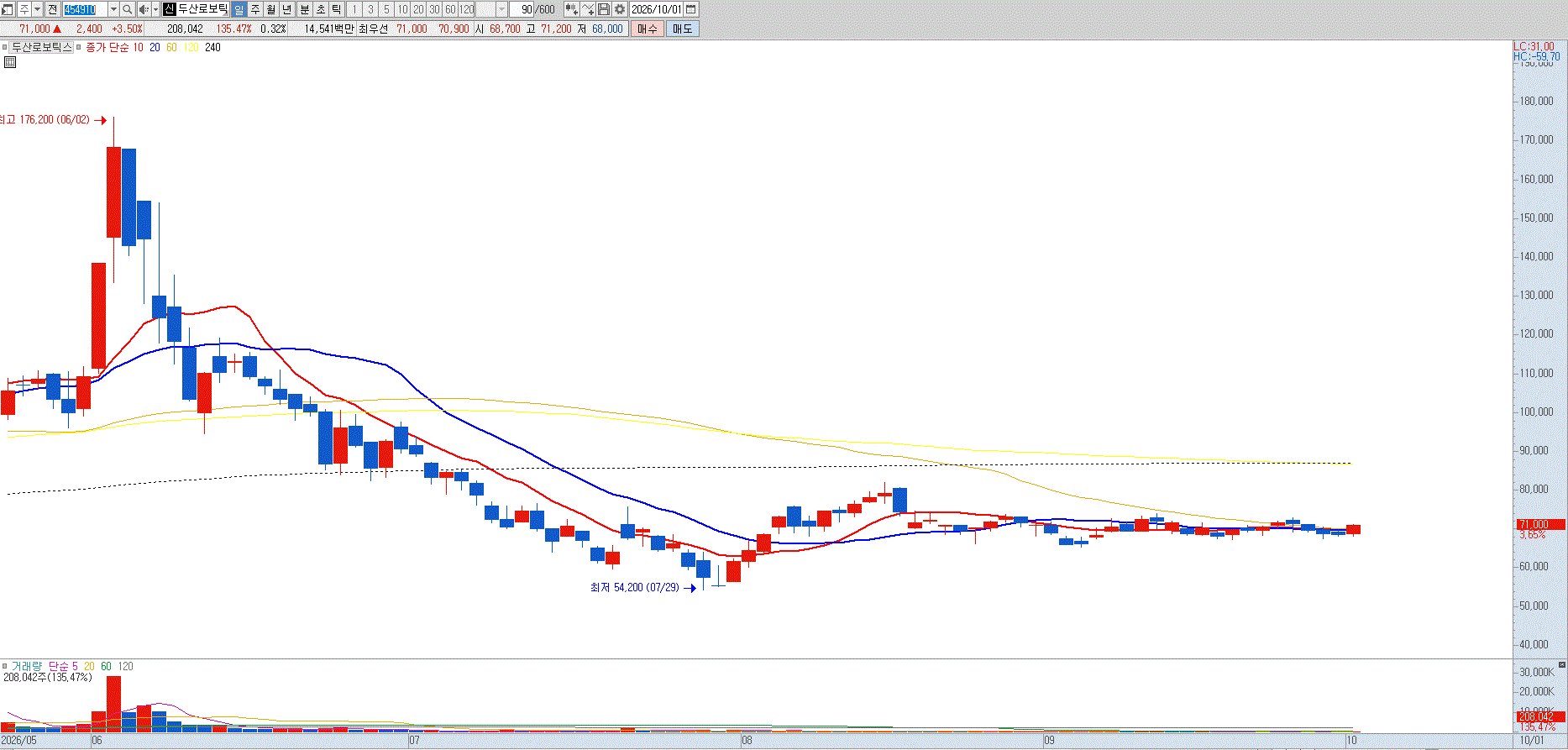Click the 매도 sell button
This screenshot has width=1568, height=750.
click(682, 29)
